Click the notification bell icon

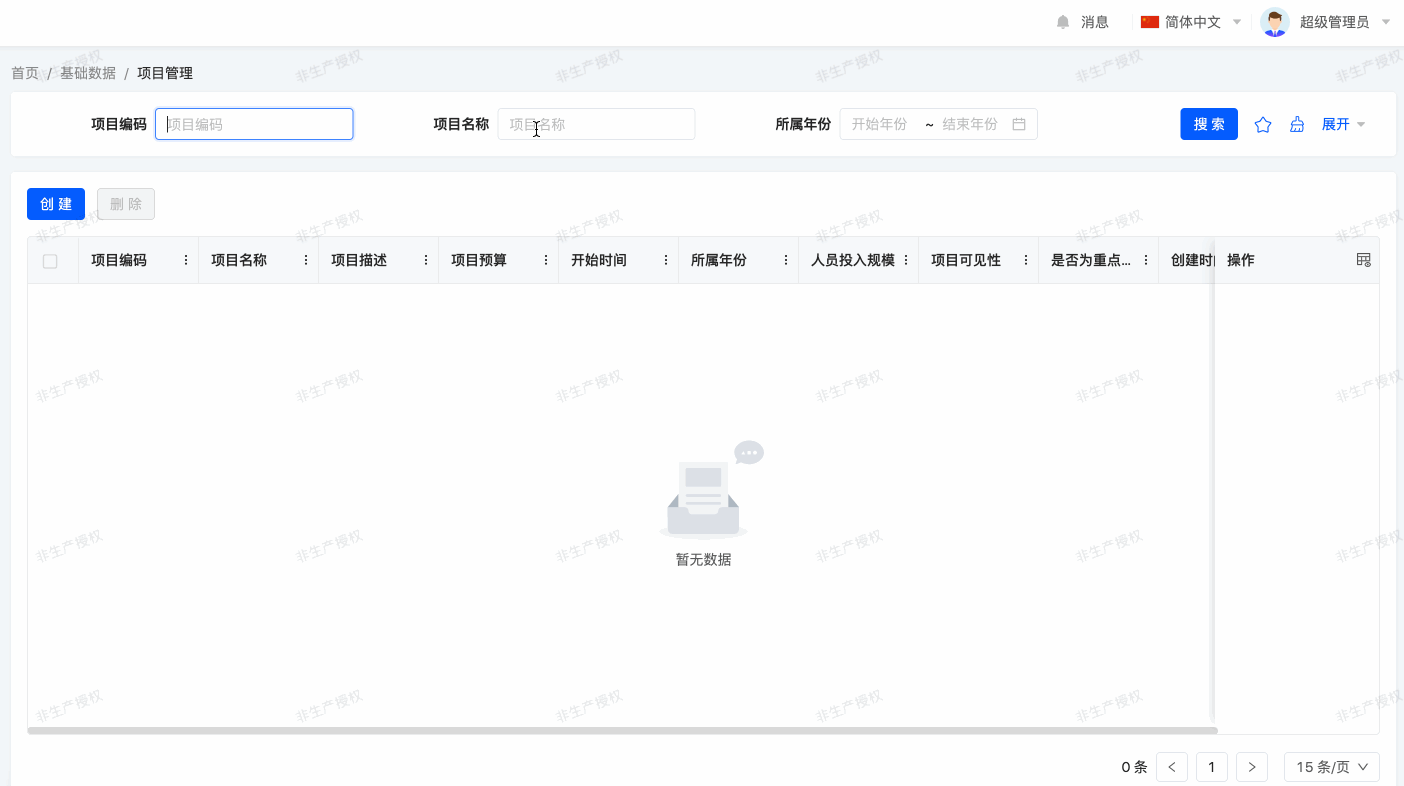pos(1063,22)
